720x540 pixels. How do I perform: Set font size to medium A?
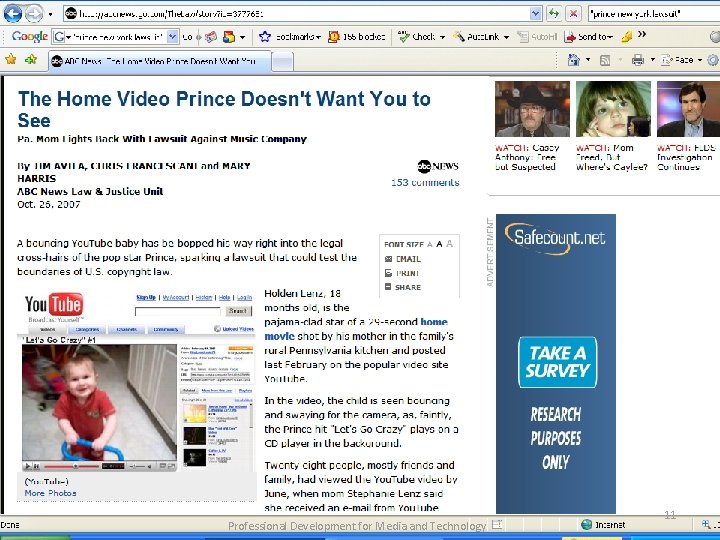pos(439,244)
